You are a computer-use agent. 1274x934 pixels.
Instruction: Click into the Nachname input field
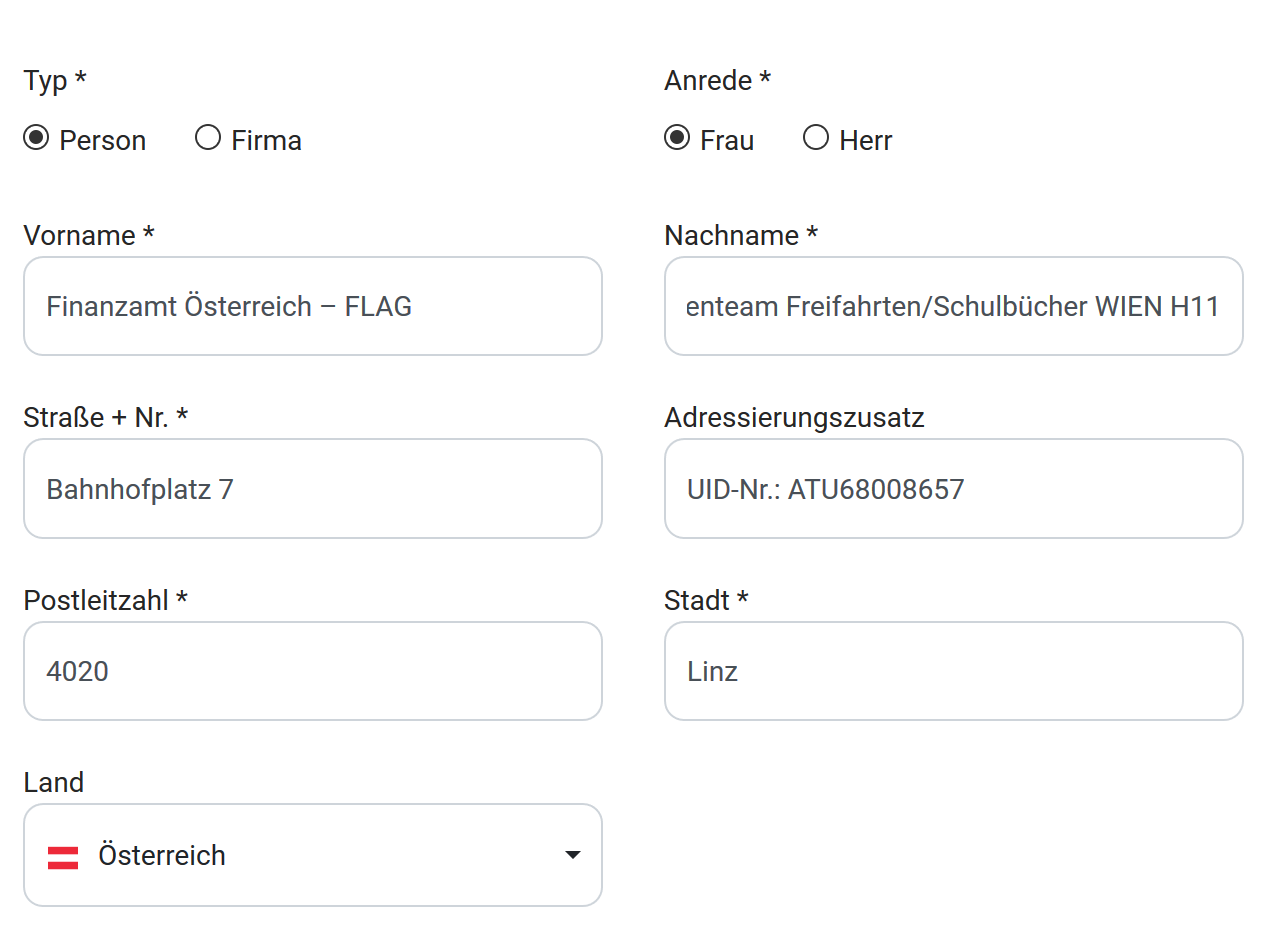(x=954, y=306)
